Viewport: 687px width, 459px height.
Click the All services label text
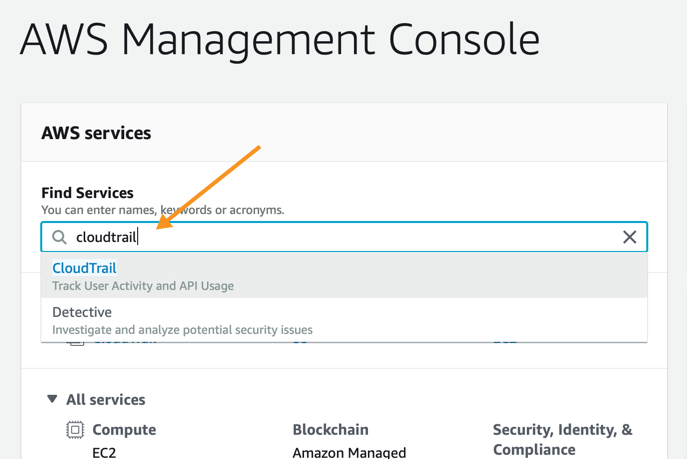point(105,400)
